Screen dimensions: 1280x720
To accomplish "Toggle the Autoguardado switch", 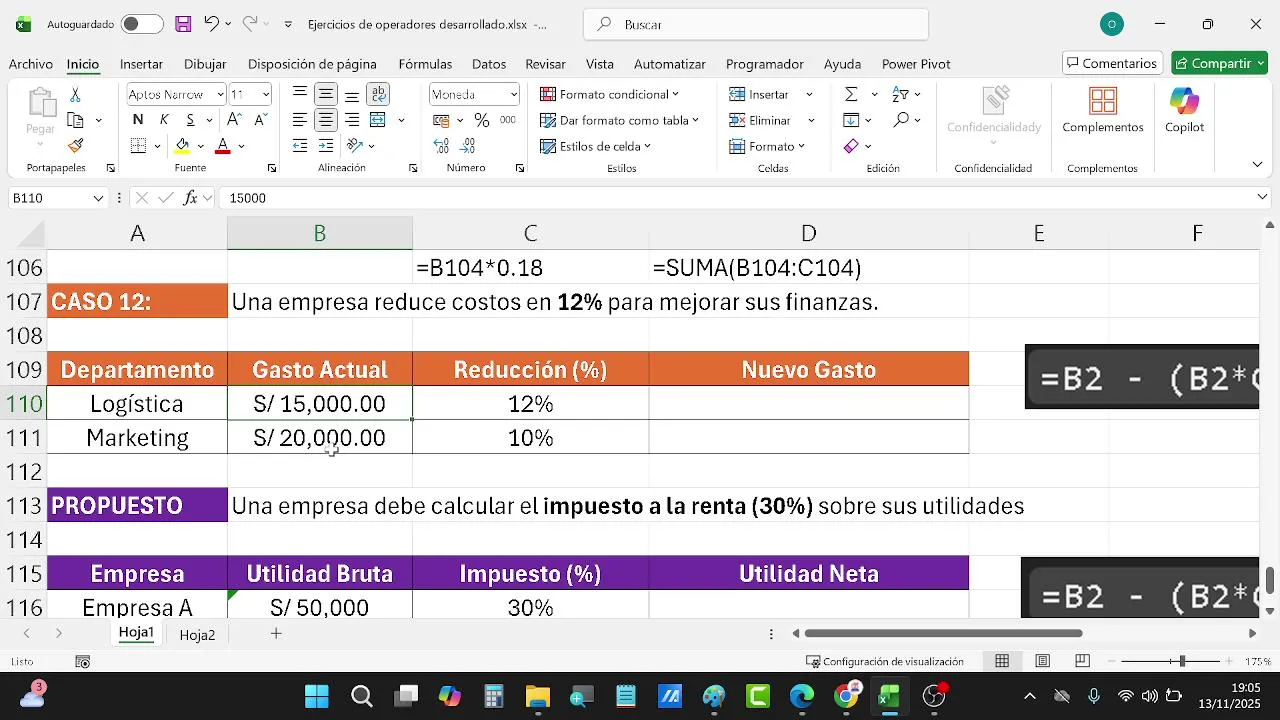I will (x=142, y=24).
